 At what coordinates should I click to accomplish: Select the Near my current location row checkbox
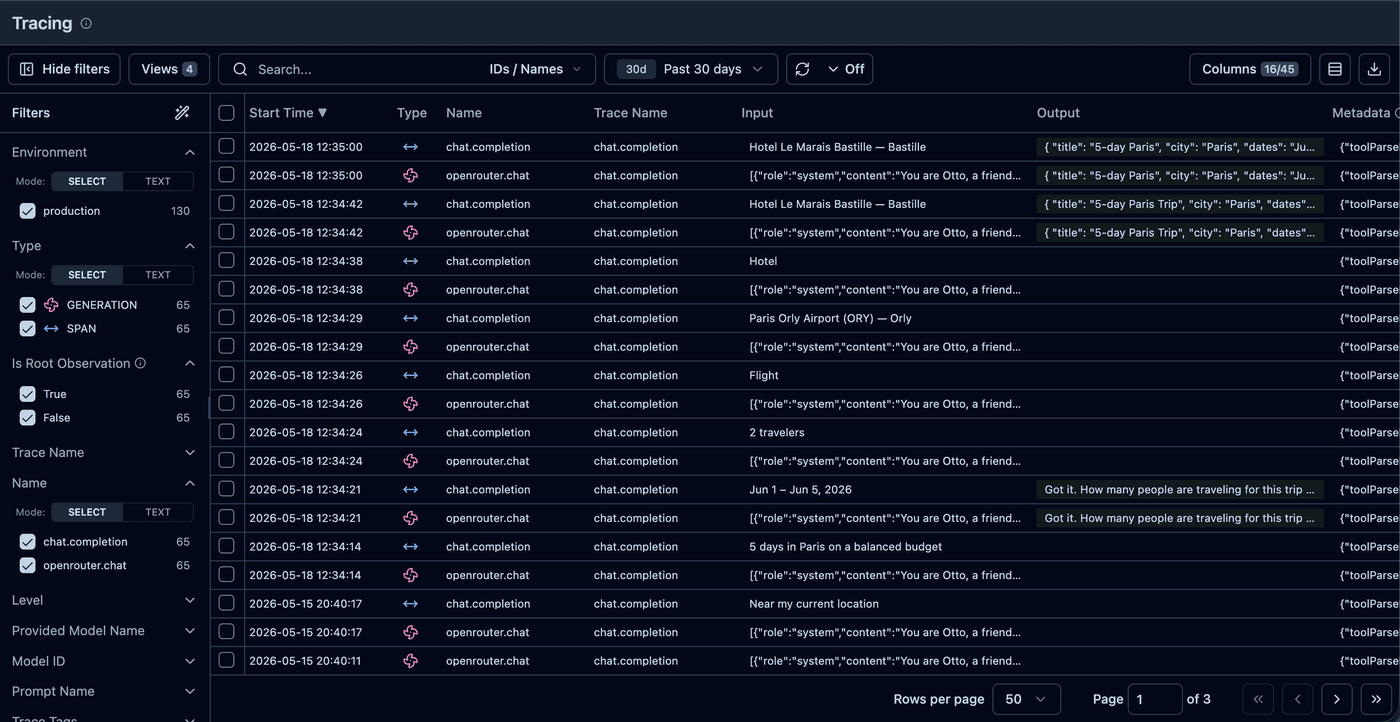(226, 603)
